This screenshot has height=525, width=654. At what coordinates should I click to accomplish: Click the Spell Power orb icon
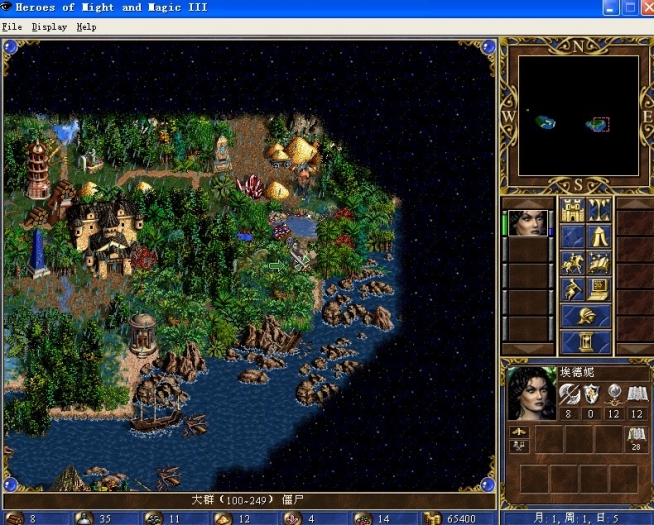pos(614,394)
